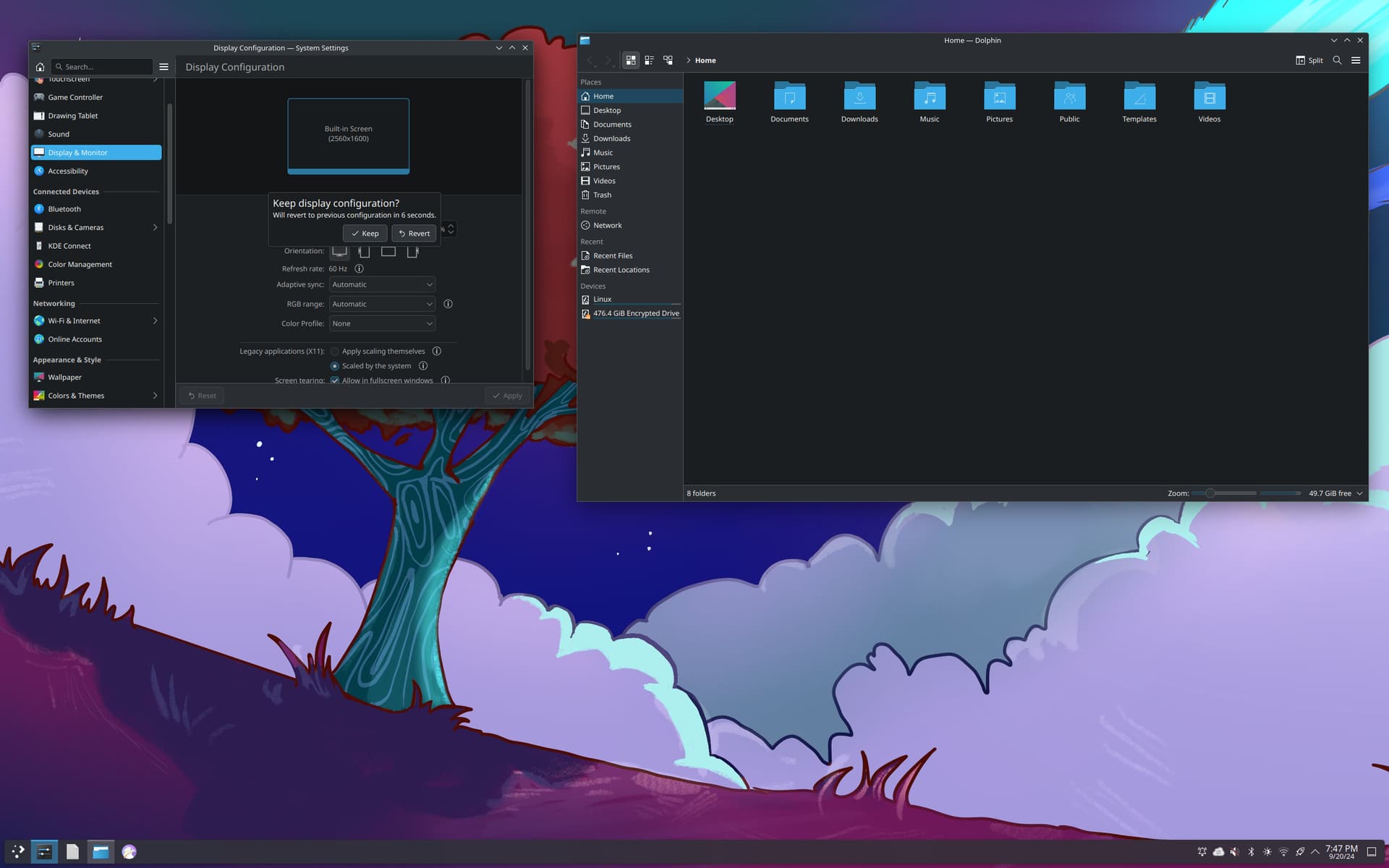Open Trash in Dolphin places panel

(630, 195)
